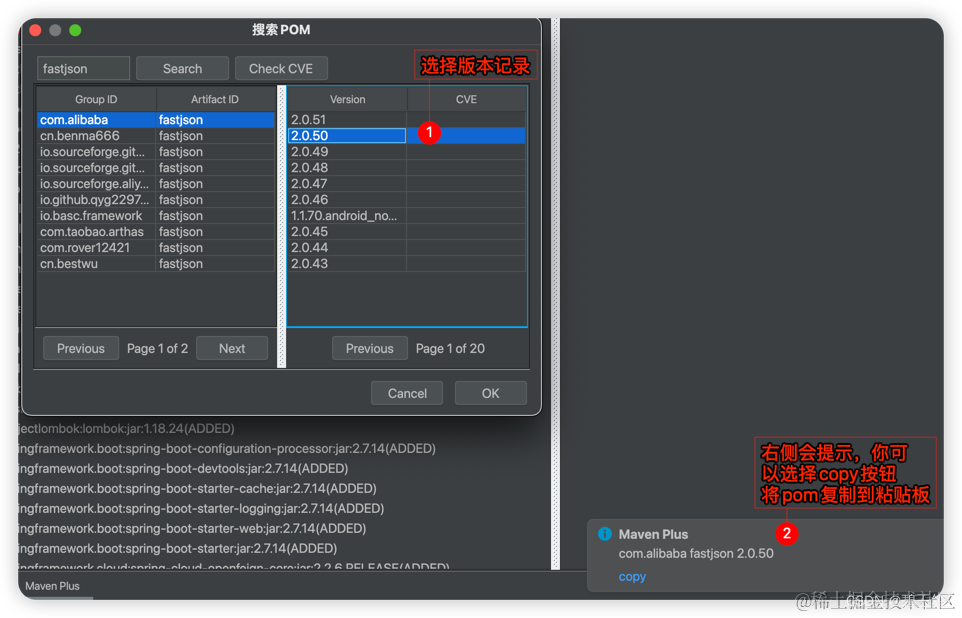Click the lombok:jar:1.18.24(ADDED) line
The image size is (962, 618).
[x=126, y=428]
